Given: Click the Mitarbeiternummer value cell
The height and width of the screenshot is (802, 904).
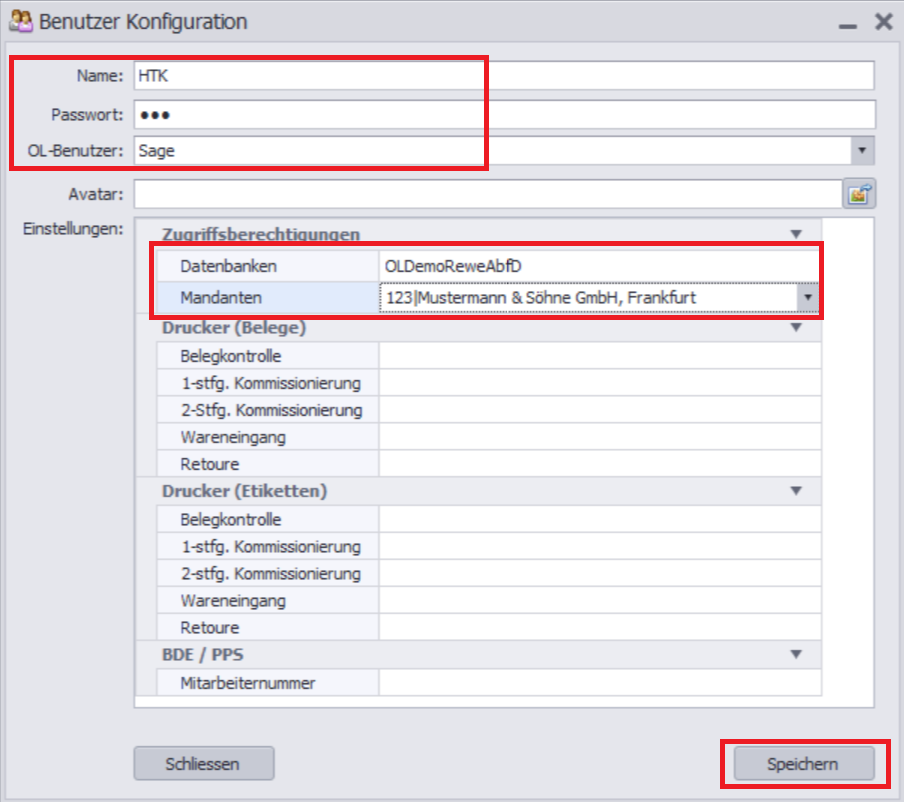Looking at the screenshot, I should point(600,683).
